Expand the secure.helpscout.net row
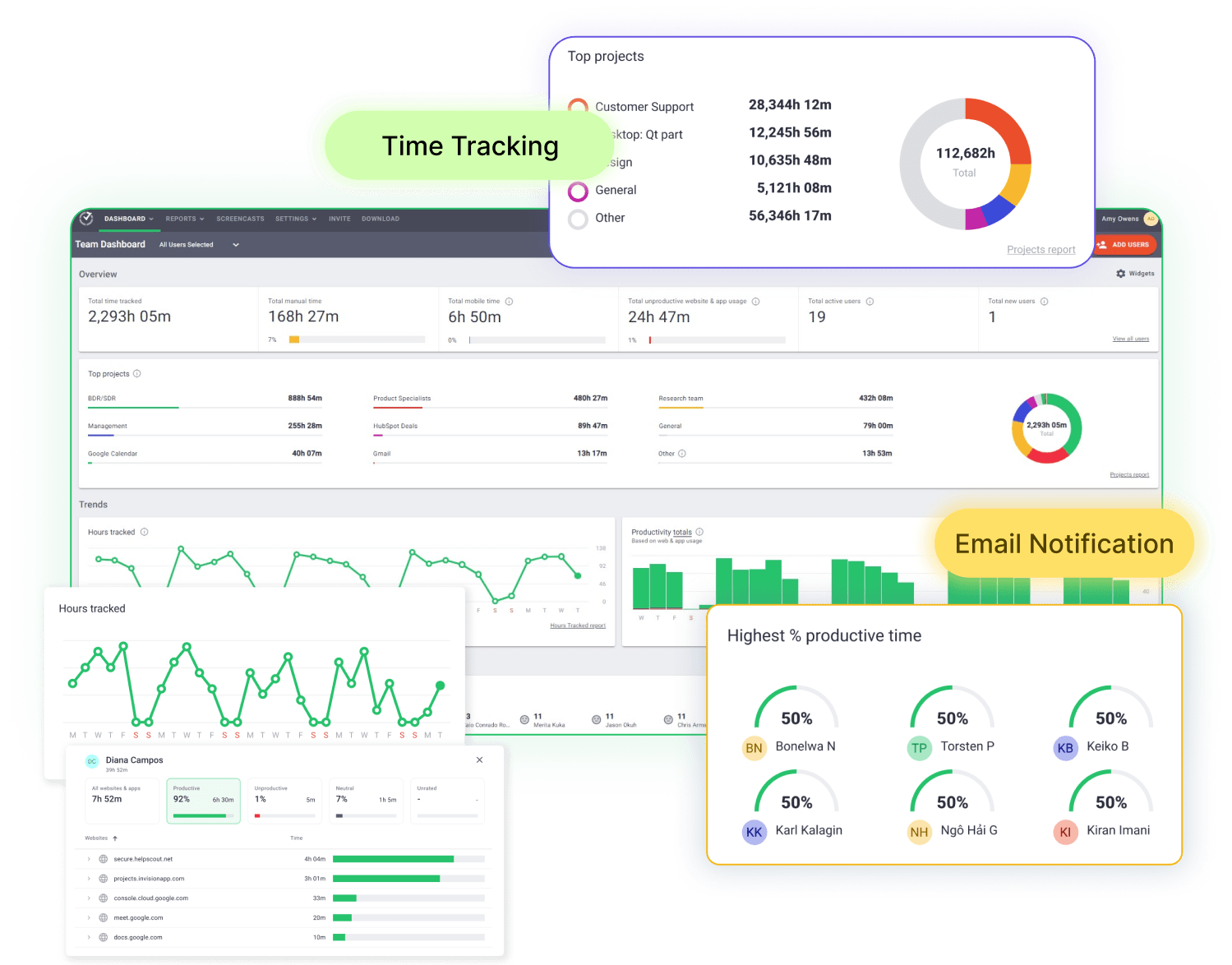The width and height of the screenshot is (1232, 965). (89, 859)
